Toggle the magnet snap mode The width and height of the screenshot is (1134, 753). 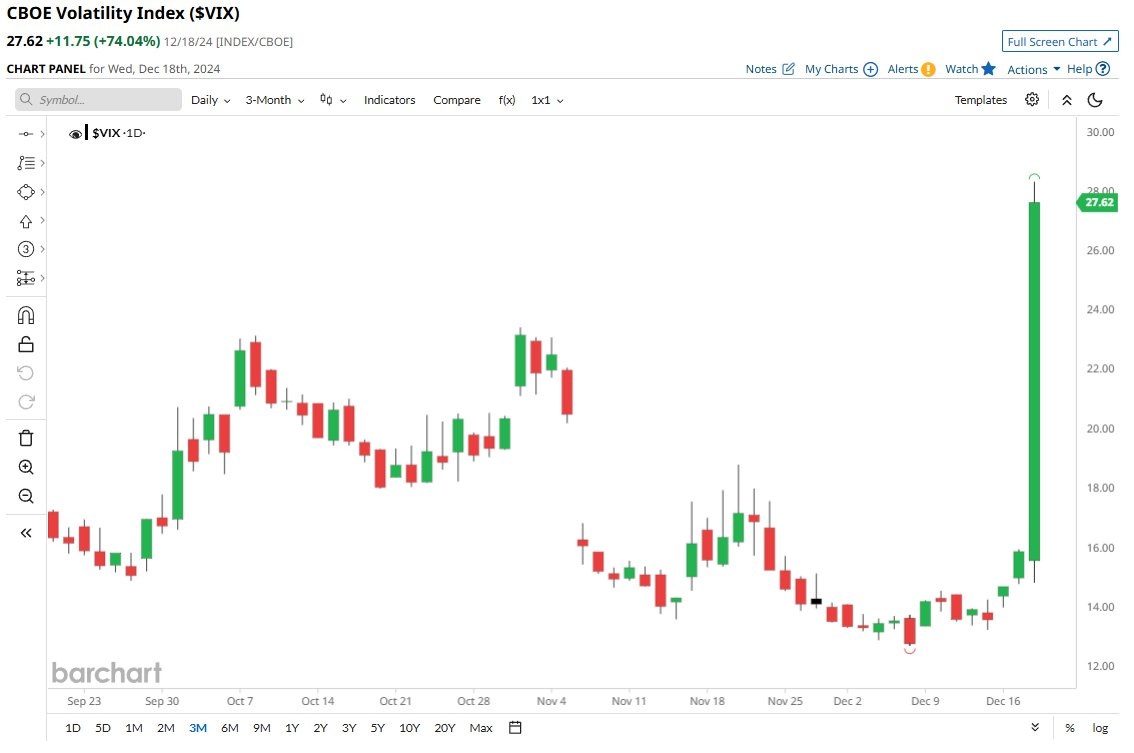[26, 315]
